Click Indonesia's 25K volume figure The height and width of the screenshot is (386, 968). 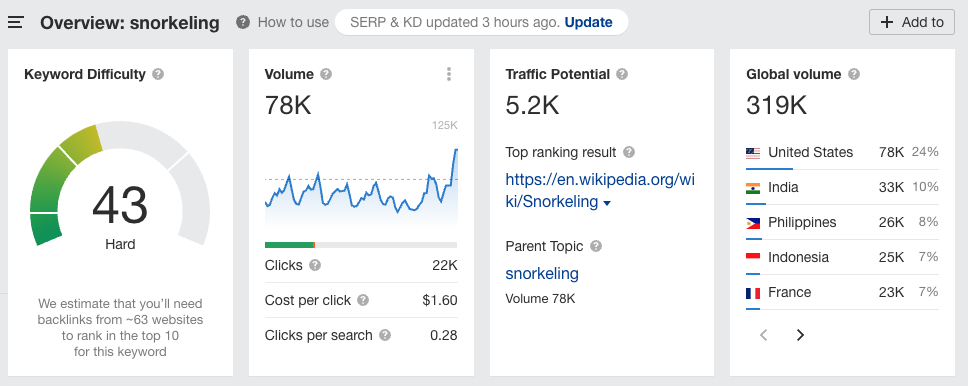pos(891,257)
